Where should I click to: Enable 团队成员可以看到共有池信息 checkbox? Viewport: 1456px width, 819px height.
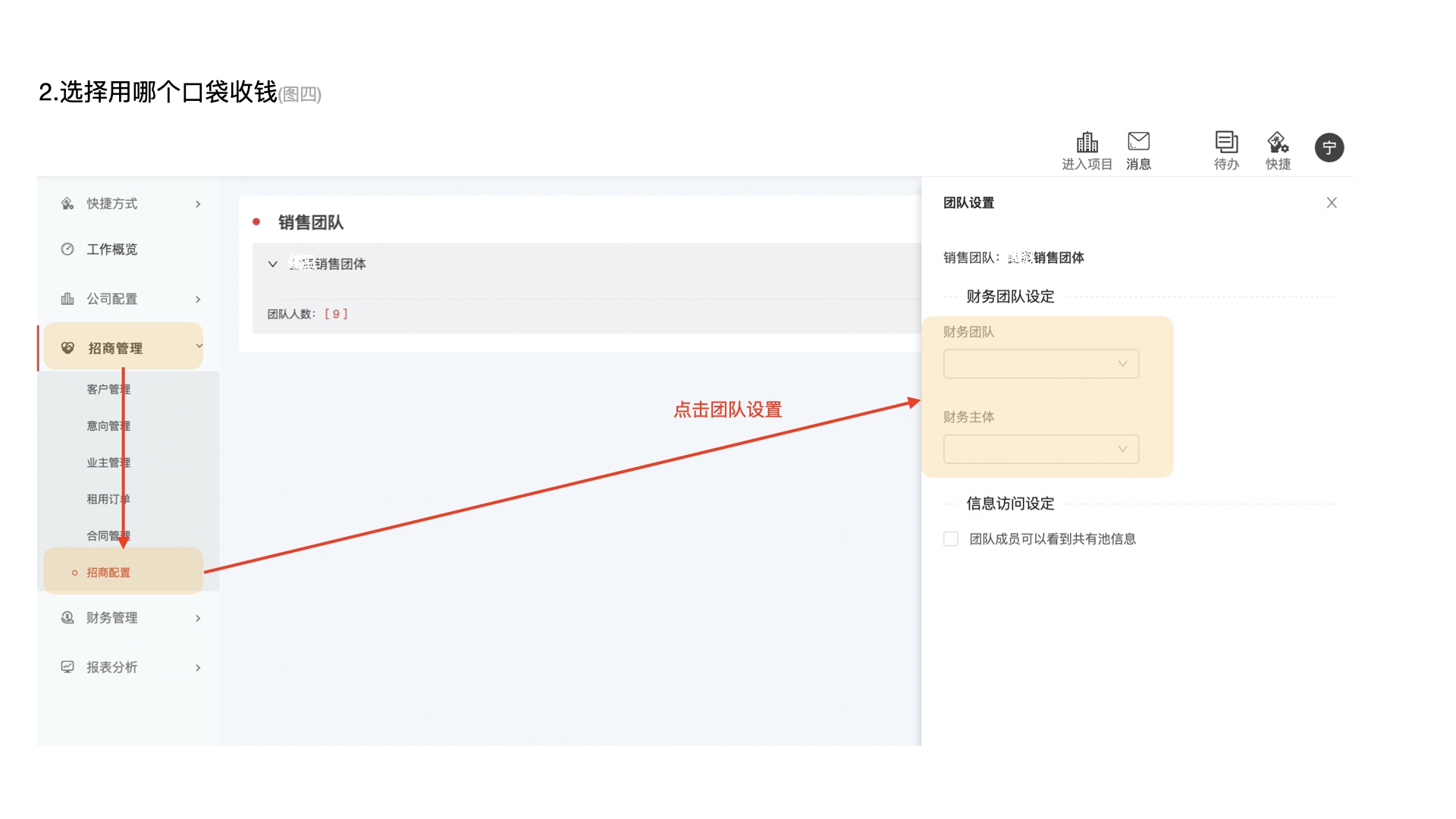[951, 539]
